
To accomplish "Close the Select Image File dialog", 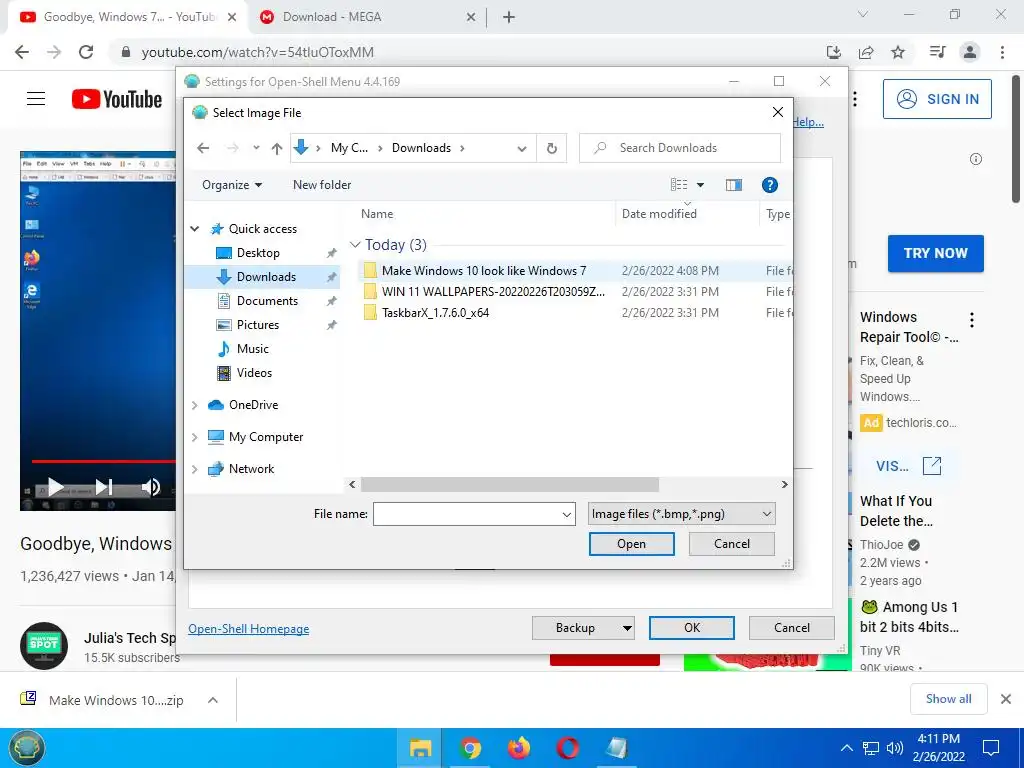I will click(778, 112).
